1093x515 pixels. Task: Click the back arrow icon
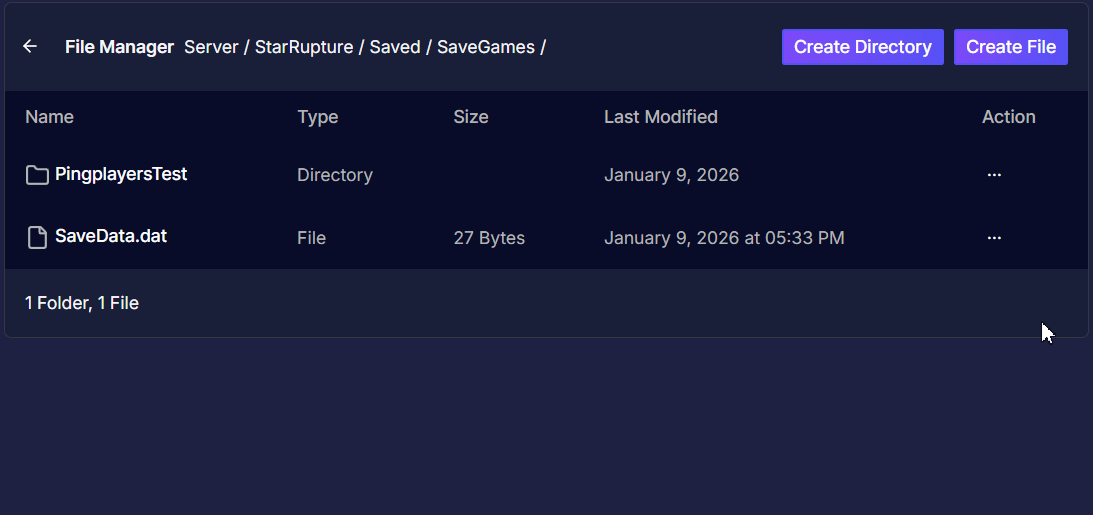[30, 46]
